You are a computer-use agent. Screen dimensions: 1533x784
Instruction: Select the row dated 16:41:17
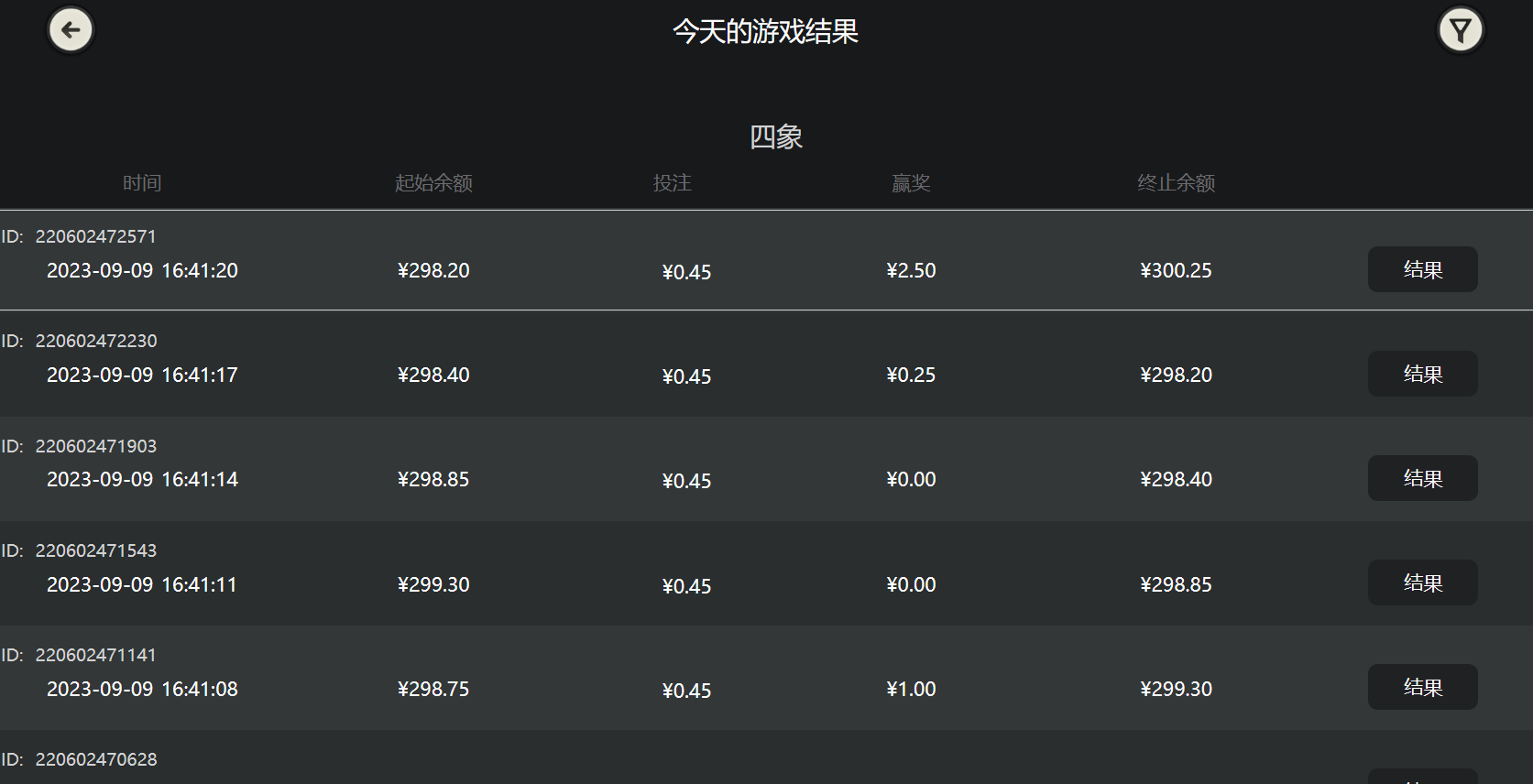142,375
